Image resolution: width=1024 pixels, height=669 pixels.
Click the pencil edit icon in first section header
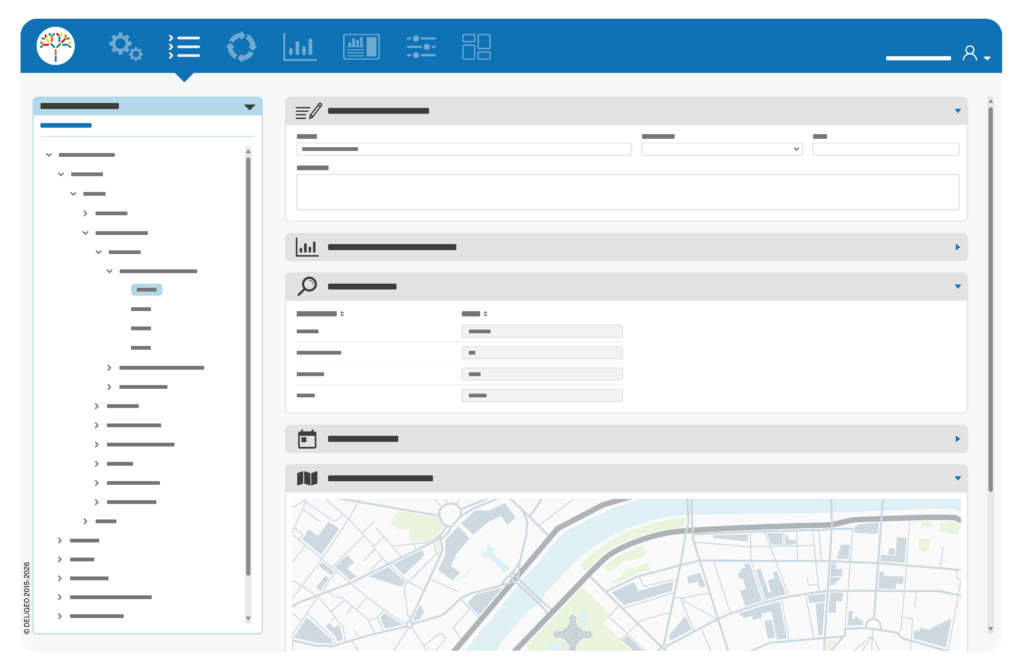[308, 111]
